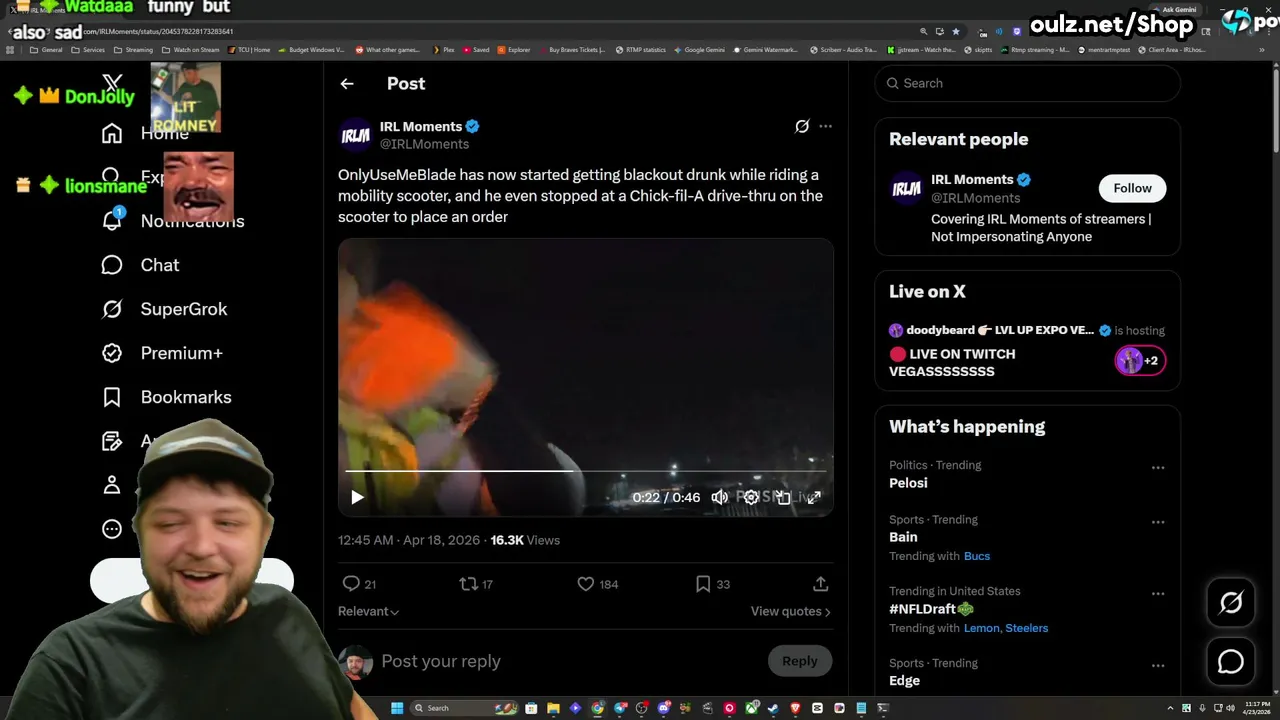Viewport: 1280px width, 720px height.
Task: Expand the Relevant replies sort dropdown
Action: (369, 611)
